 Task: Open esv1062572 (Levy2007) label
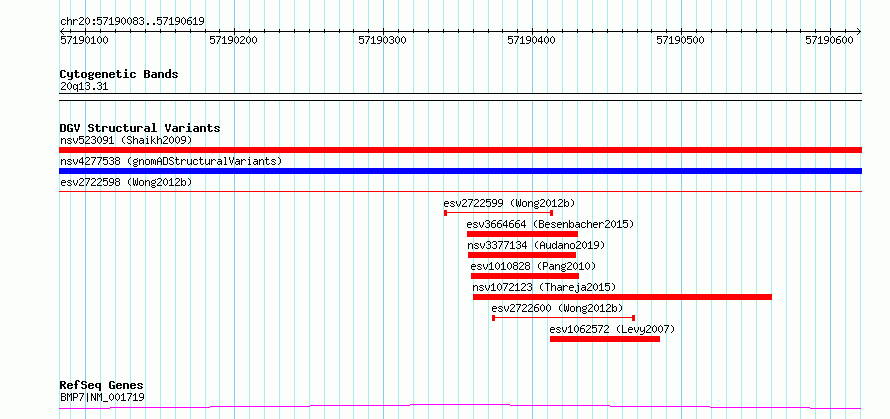coord(612,329)
